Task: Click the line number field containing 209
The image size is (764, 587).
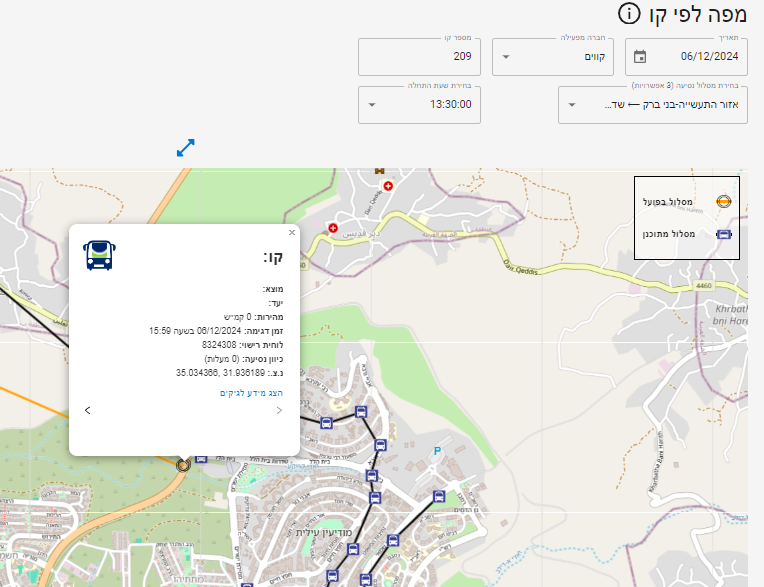Action: click(x=419, y=57)
